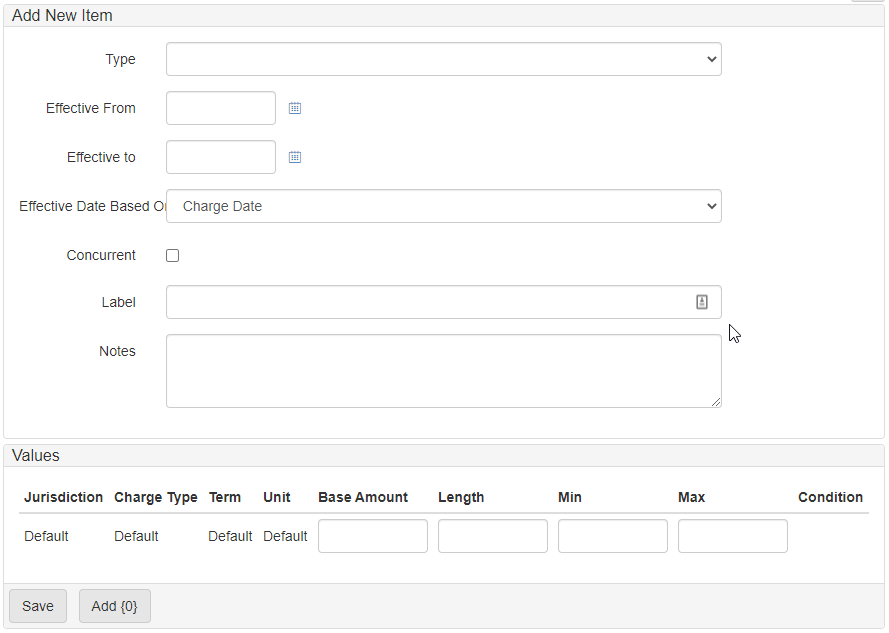
Task: Select the Base Amount input box
Action: pos(372,536)
